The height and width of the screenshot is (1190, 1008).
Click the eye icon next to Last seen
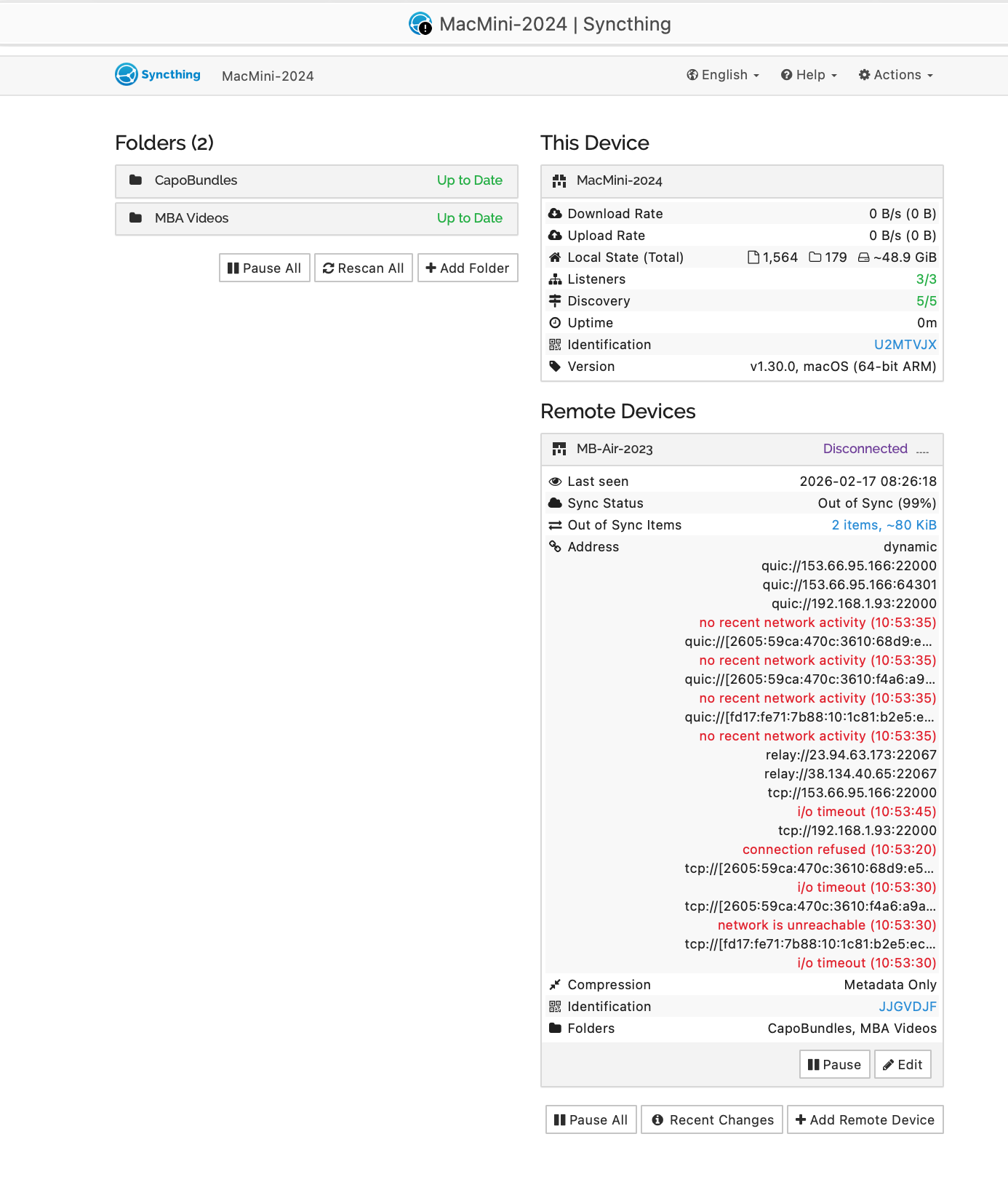555,482
